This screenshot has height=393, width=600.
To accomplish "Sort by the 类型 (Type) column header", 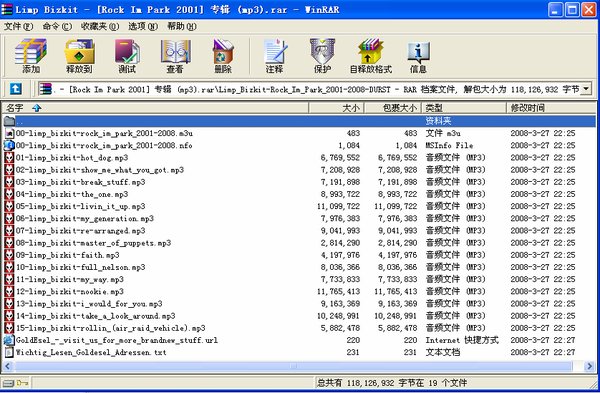I will point(464,108).
